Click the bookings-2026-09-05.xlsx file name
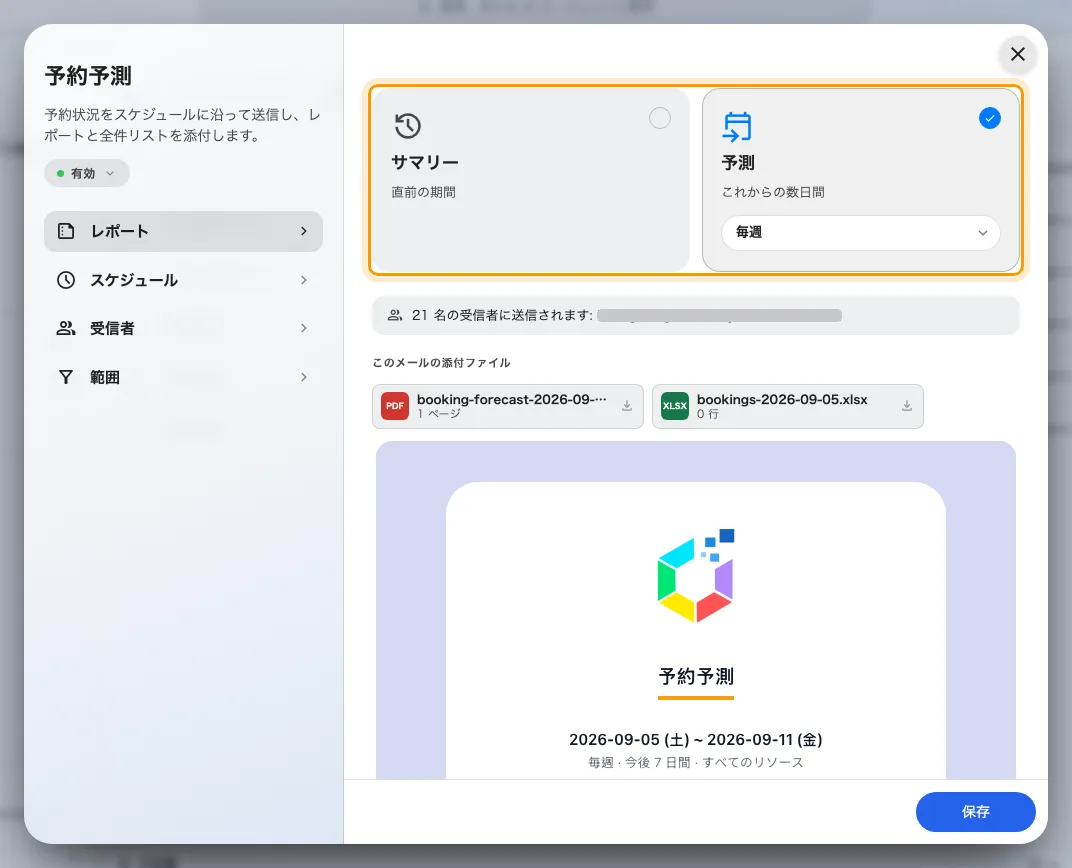 tap(782, 399)
